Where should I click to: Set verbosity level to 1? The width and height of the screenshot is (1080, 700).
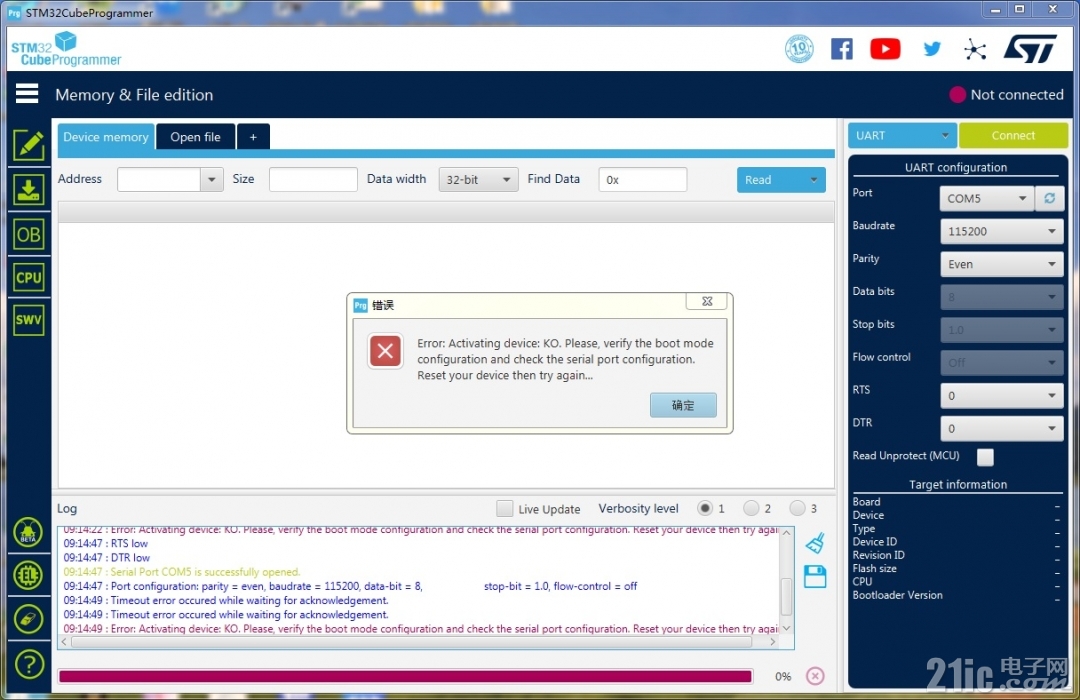click(704, 508)
